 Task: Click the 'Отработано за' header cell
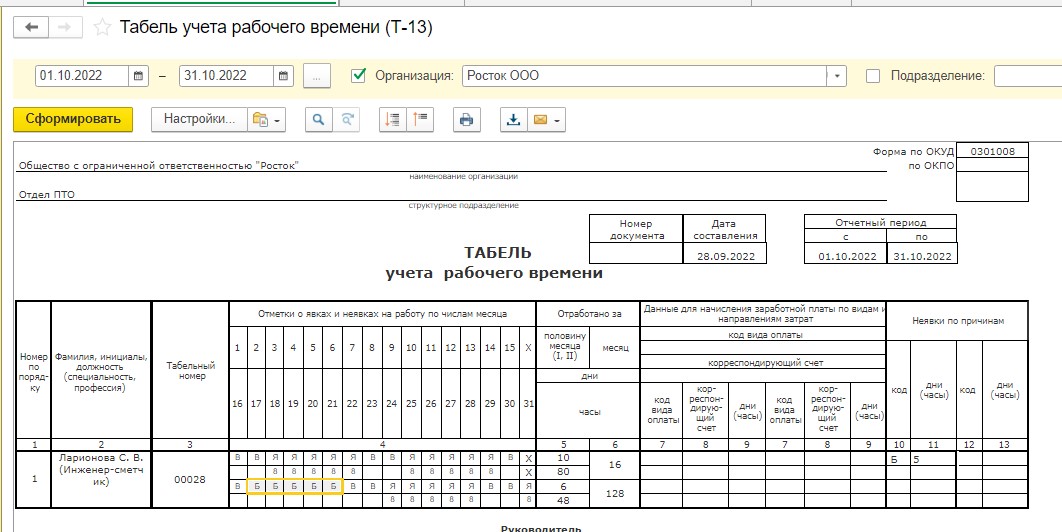click(588, 314)
